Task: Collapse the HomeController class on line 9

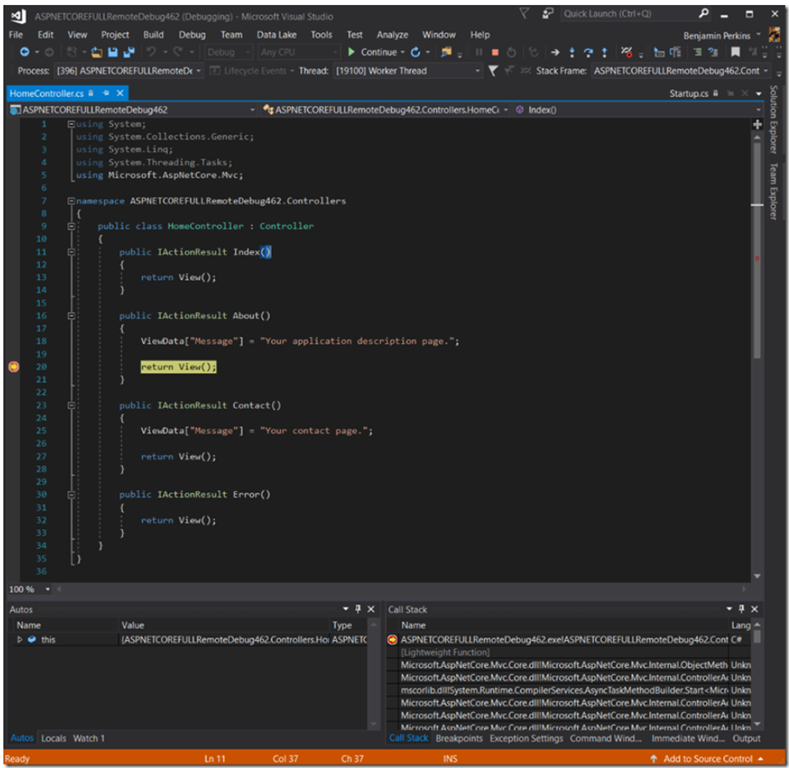Action: tap(71, 226)
